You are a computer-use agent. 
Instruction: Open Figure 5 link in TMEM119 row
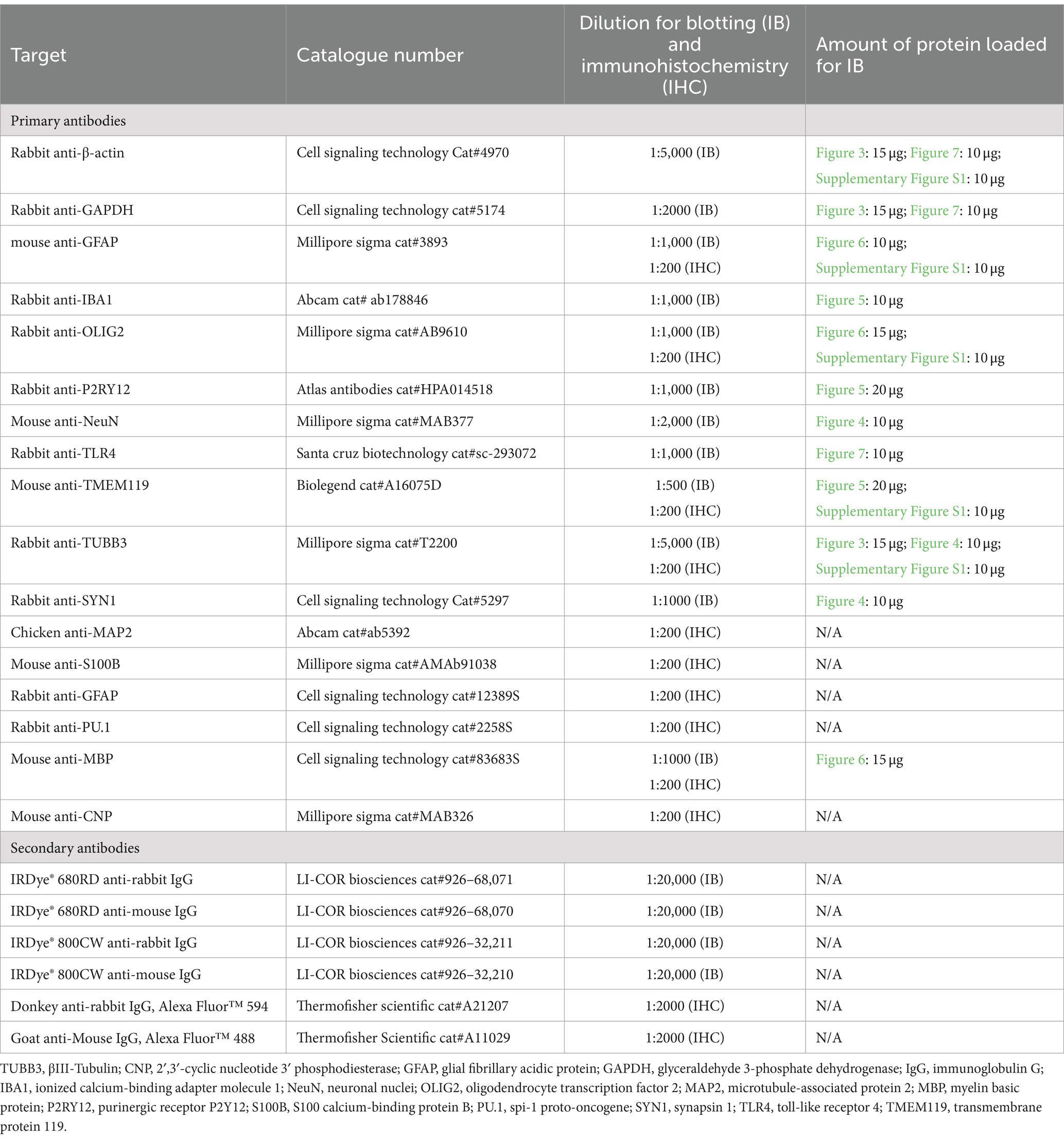coord(840,486)
